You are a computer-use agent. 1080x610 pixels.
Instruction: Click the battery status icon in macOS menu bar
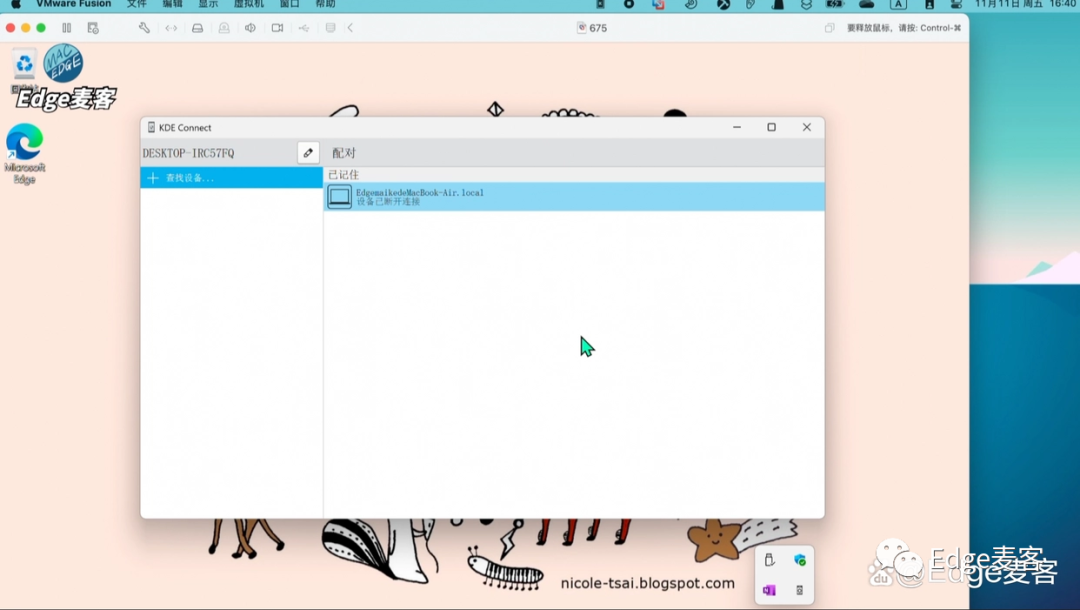point(835,4)
